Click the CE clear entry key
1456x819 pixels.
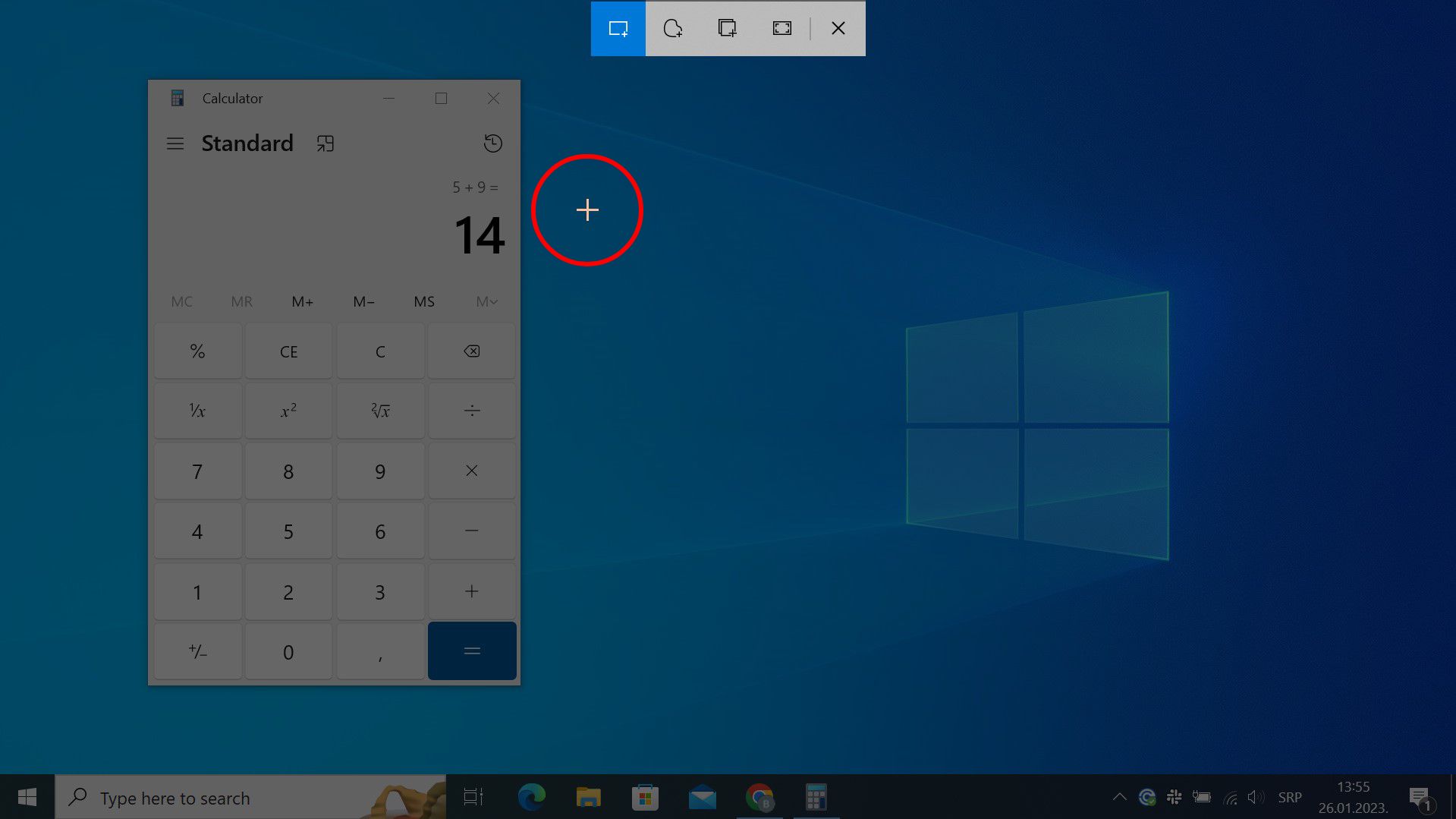coord(288,351)
